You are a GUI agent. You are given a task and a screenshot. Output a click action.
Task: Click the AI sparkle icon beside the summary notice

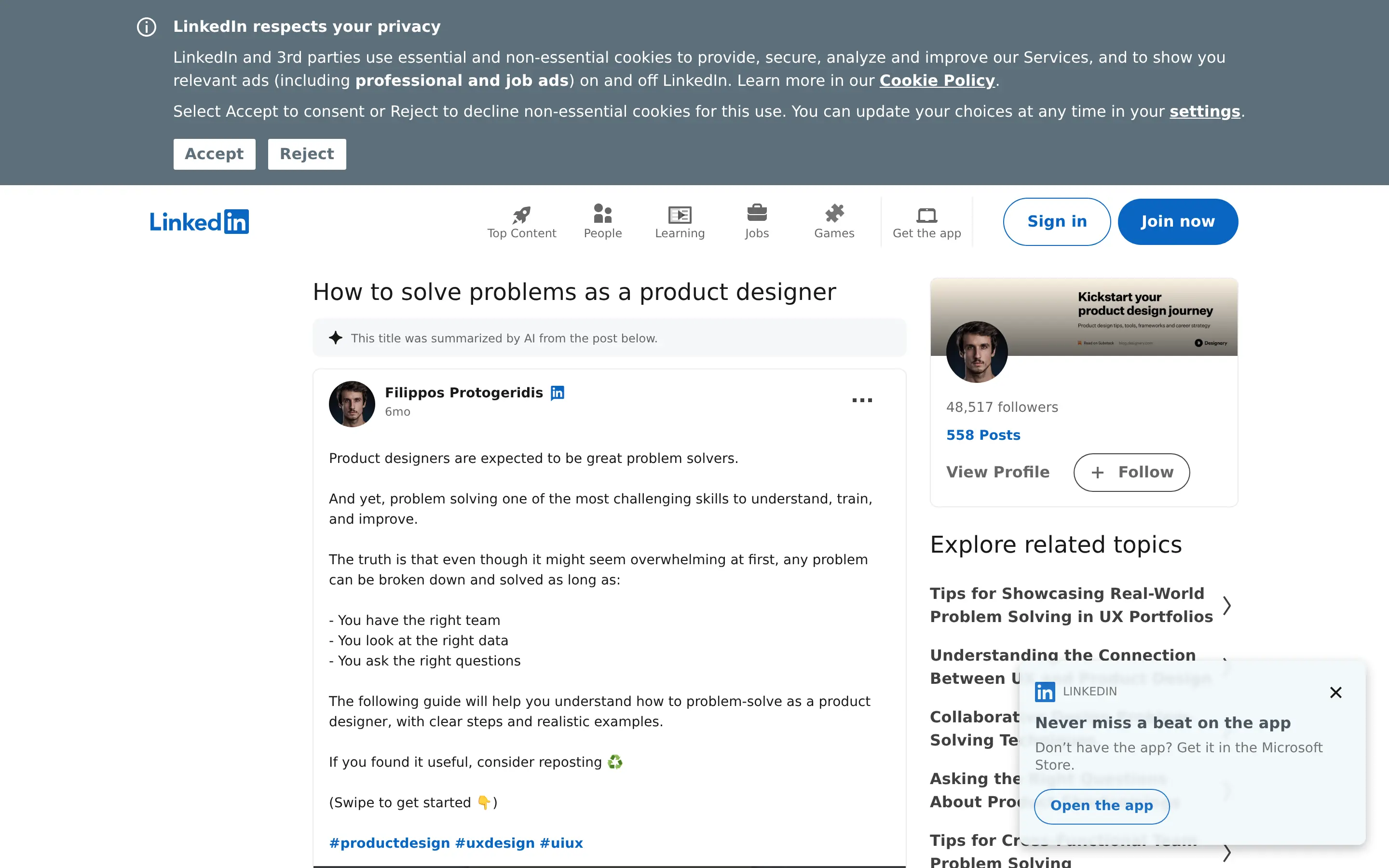(x=335, y=338)
